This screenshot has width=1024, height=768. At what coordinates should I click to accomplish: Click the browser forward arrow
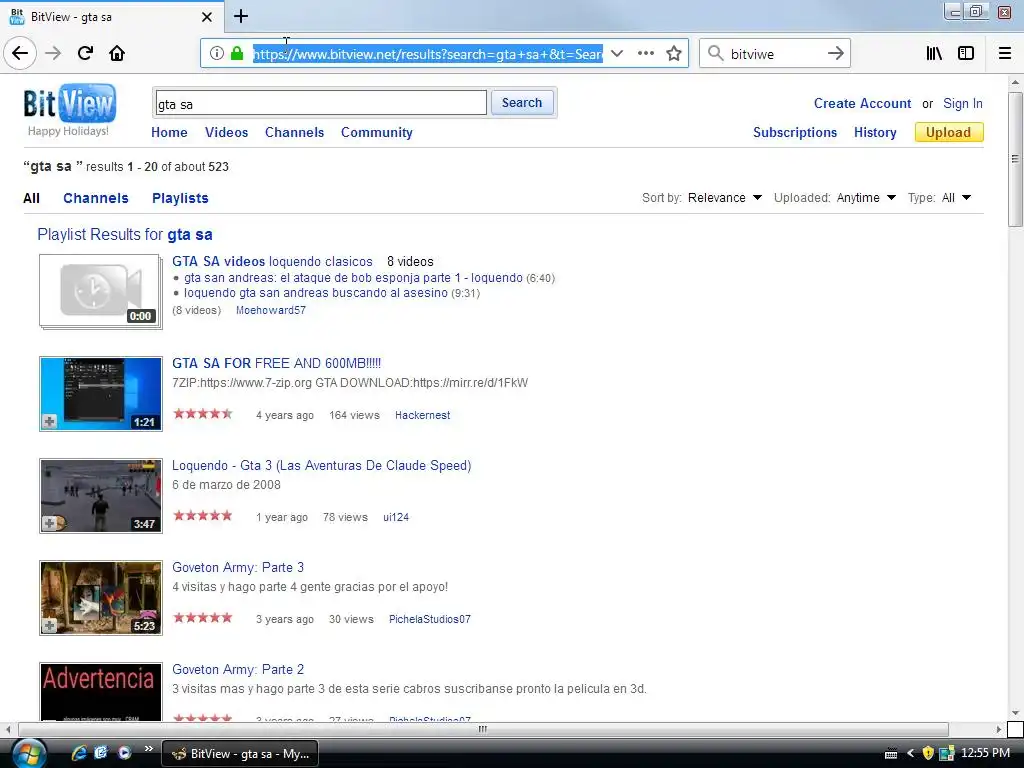pos(53,54)
